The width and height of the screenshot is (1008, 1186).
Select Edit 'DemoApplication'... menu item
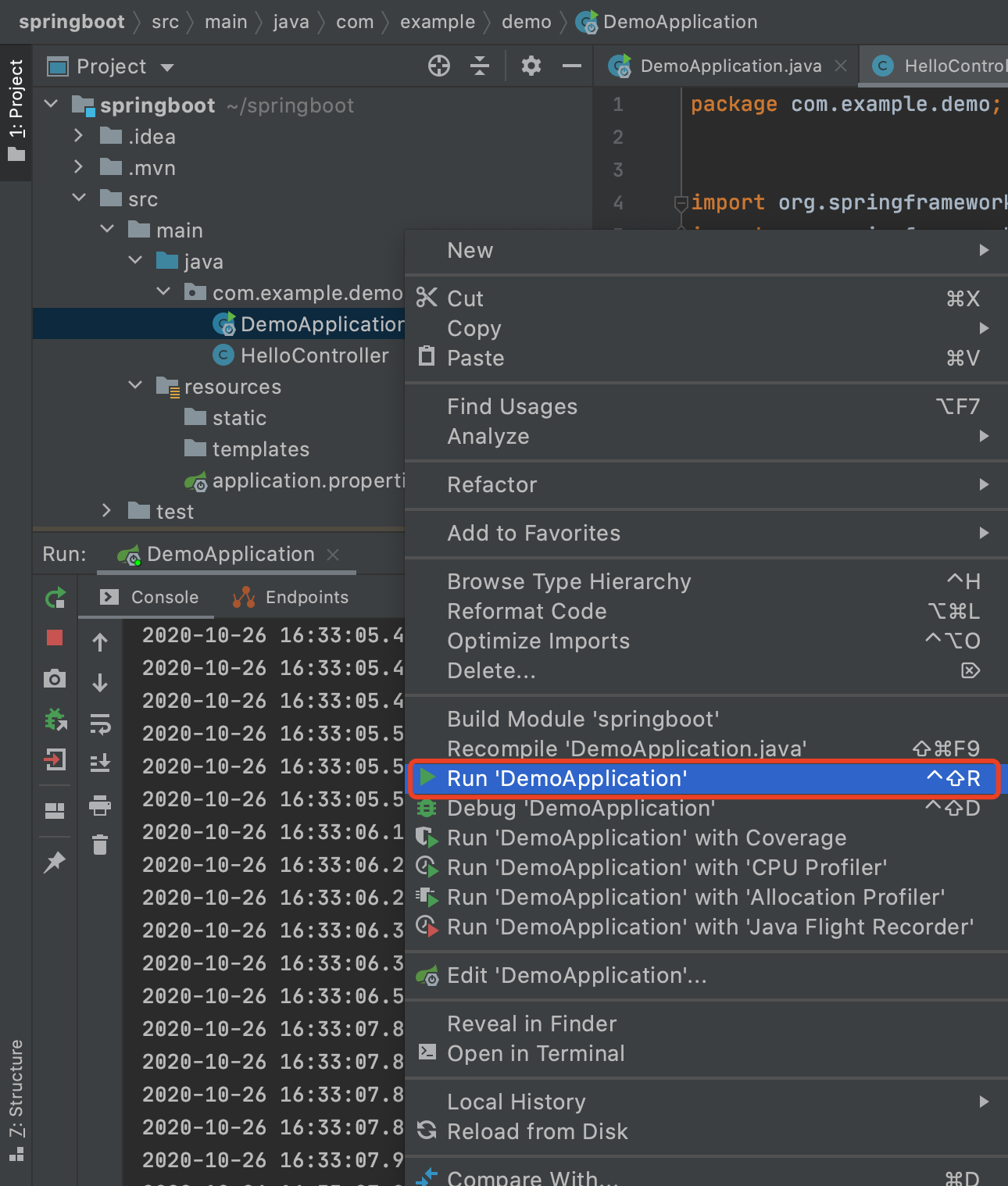(x=705, y=976)
